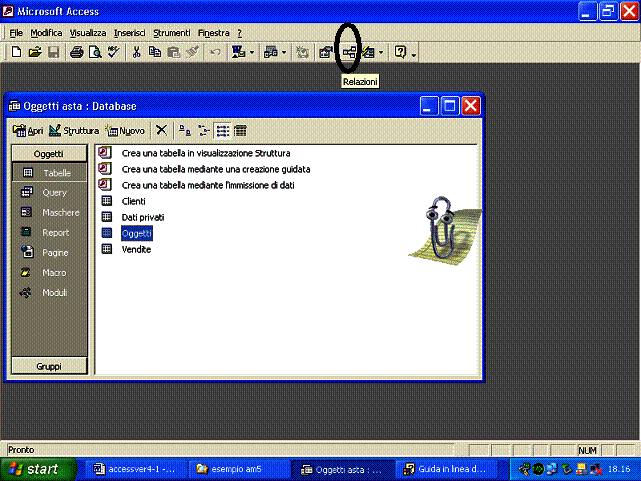
Task: Click the Oggetti asta taskbar item
Action: pos(343,469)
